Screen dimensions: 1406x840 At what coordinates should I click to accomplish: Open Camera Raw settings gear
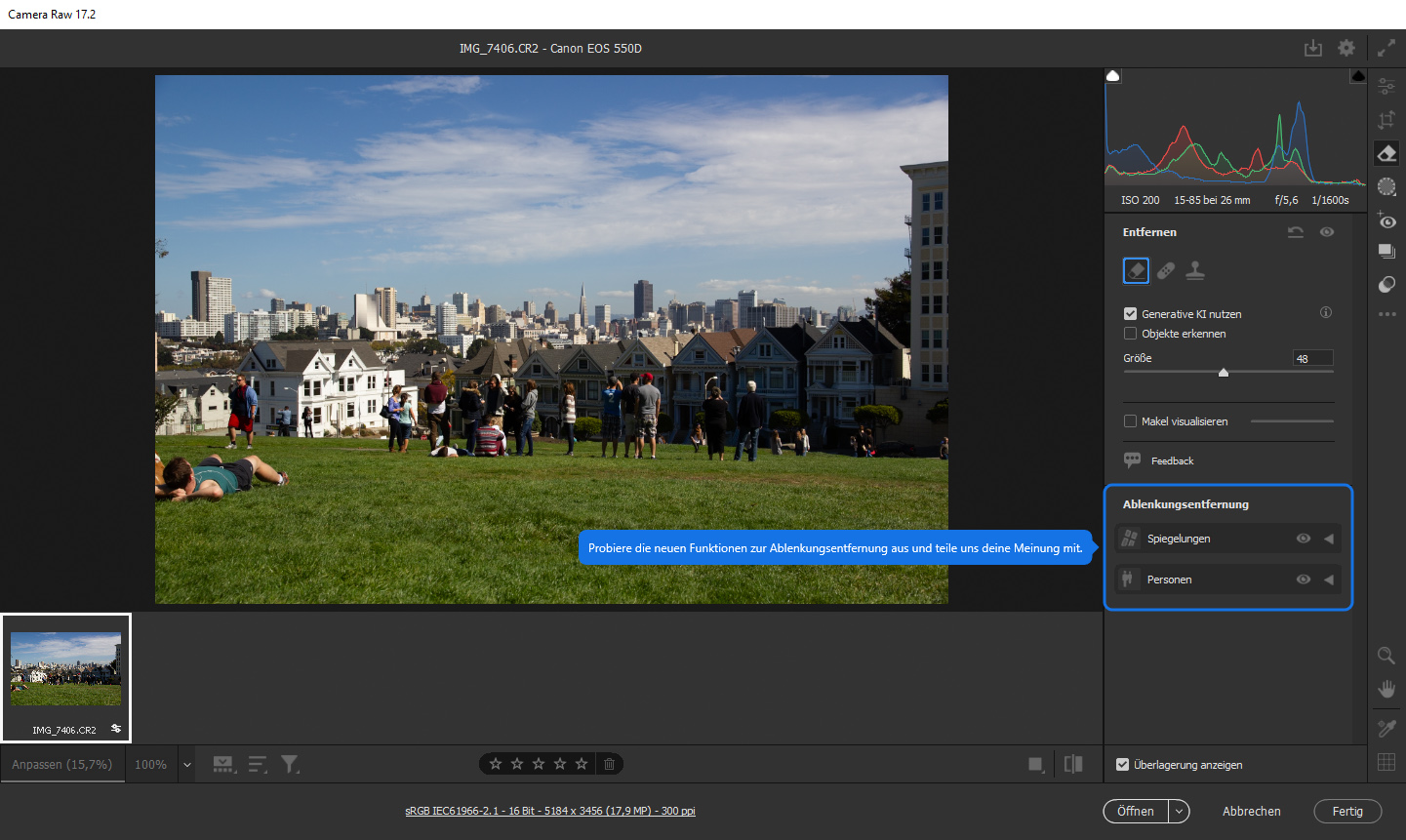1346,48
